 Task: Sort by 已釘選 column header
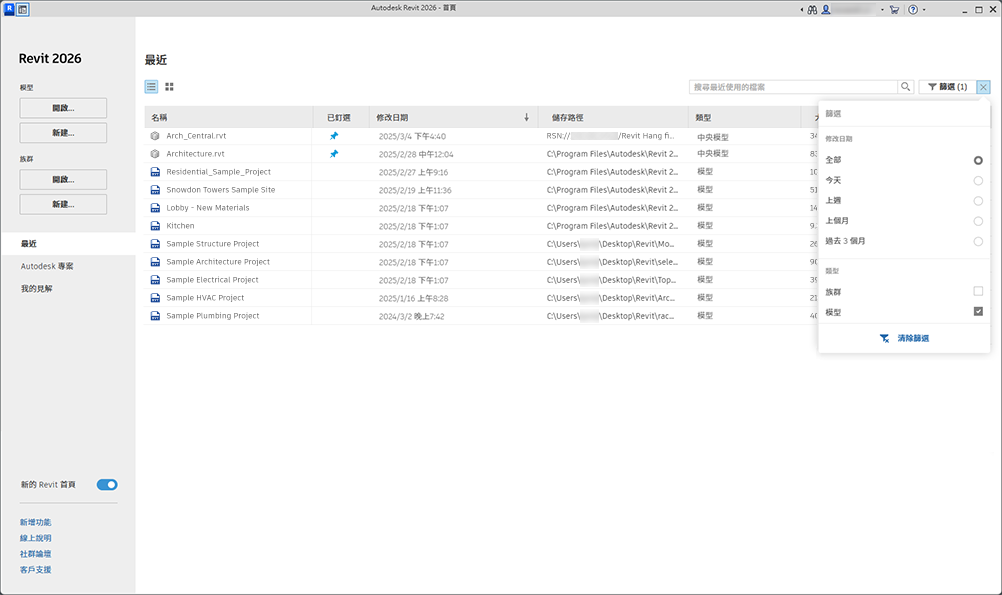tap(339, 117)
